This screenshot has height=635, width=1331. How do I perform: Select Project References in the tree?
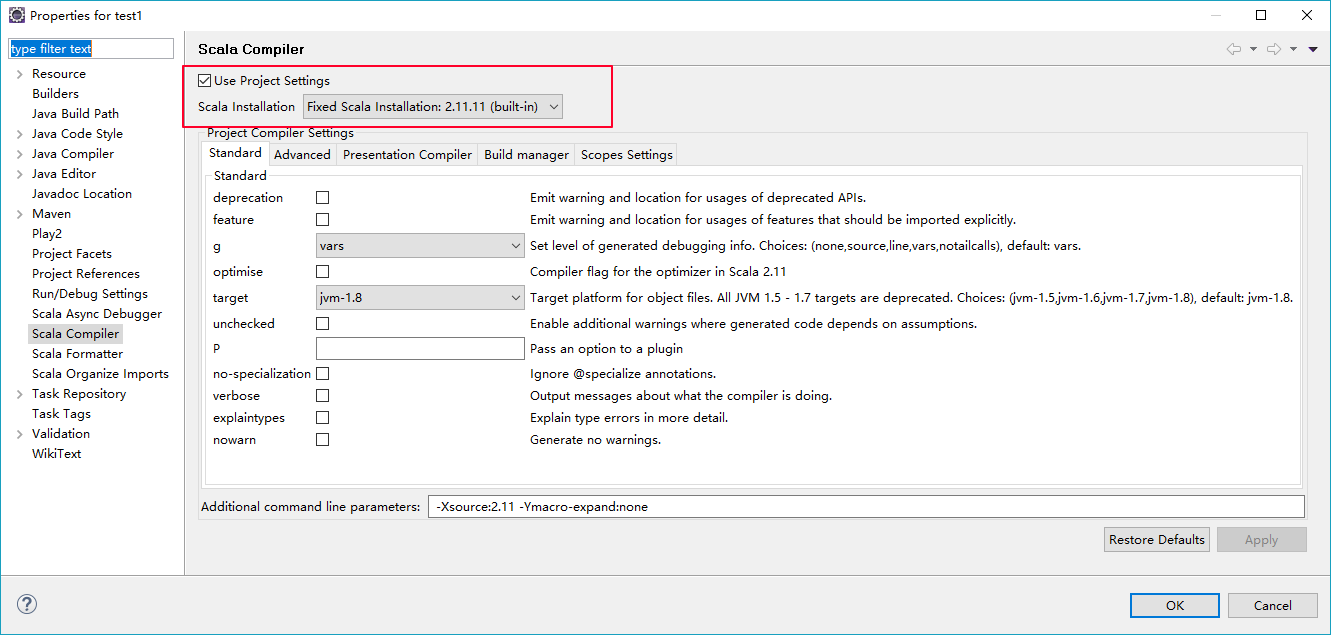[86, 274]
